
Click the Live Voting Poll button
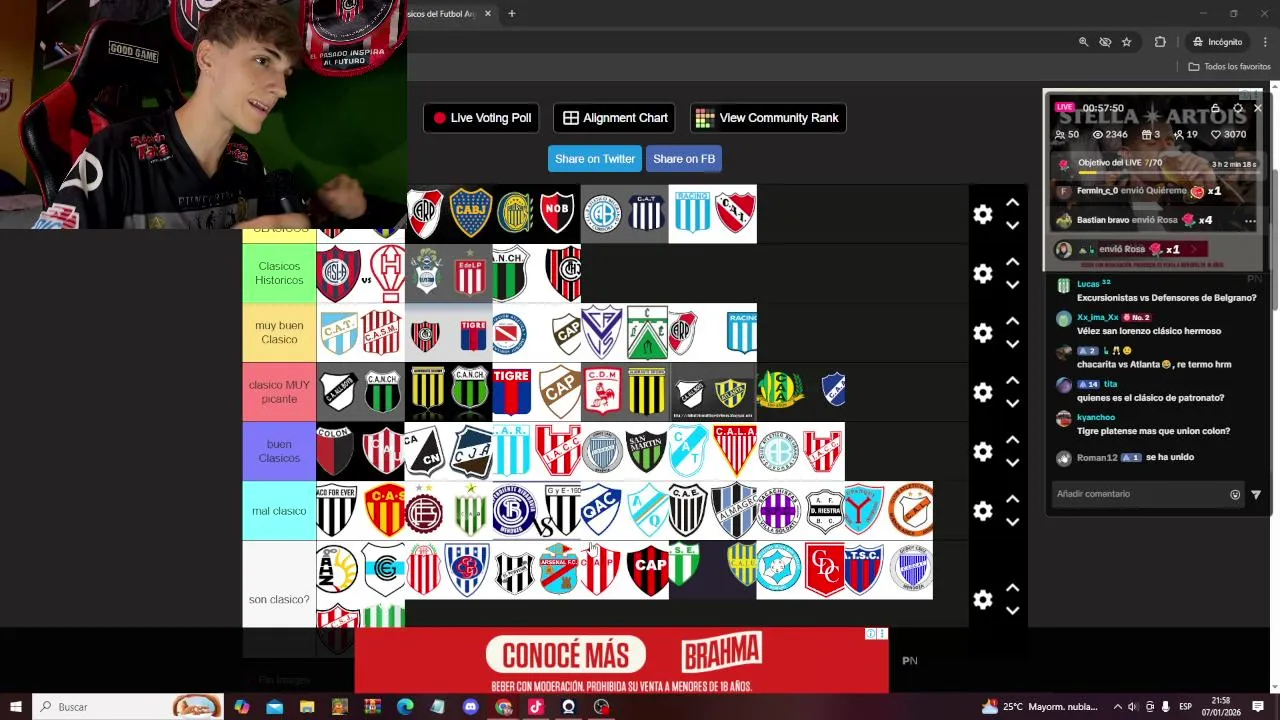point(481,118)
